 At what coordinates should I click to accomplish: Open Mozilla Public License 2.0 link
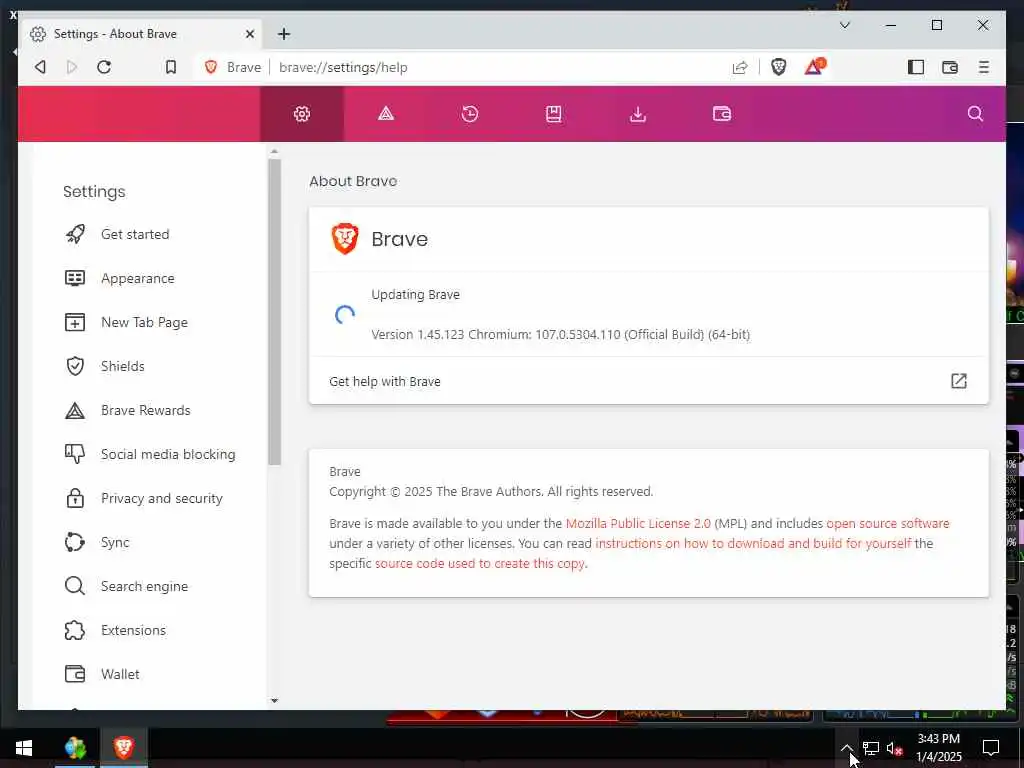638,523
